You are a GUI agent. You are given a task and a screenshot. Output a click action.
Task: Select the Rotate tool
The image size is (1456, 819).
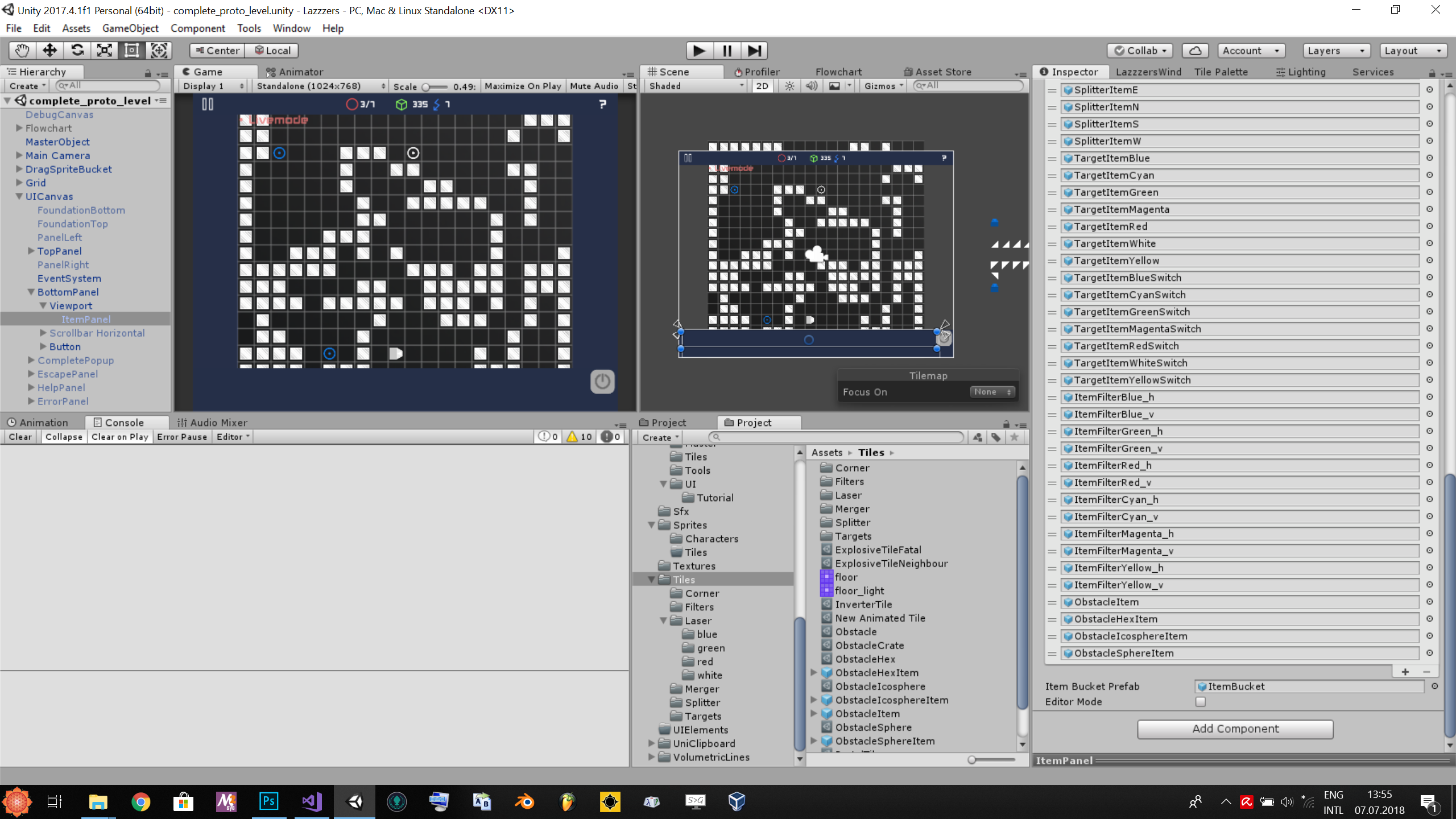click(x=77, y=51)
